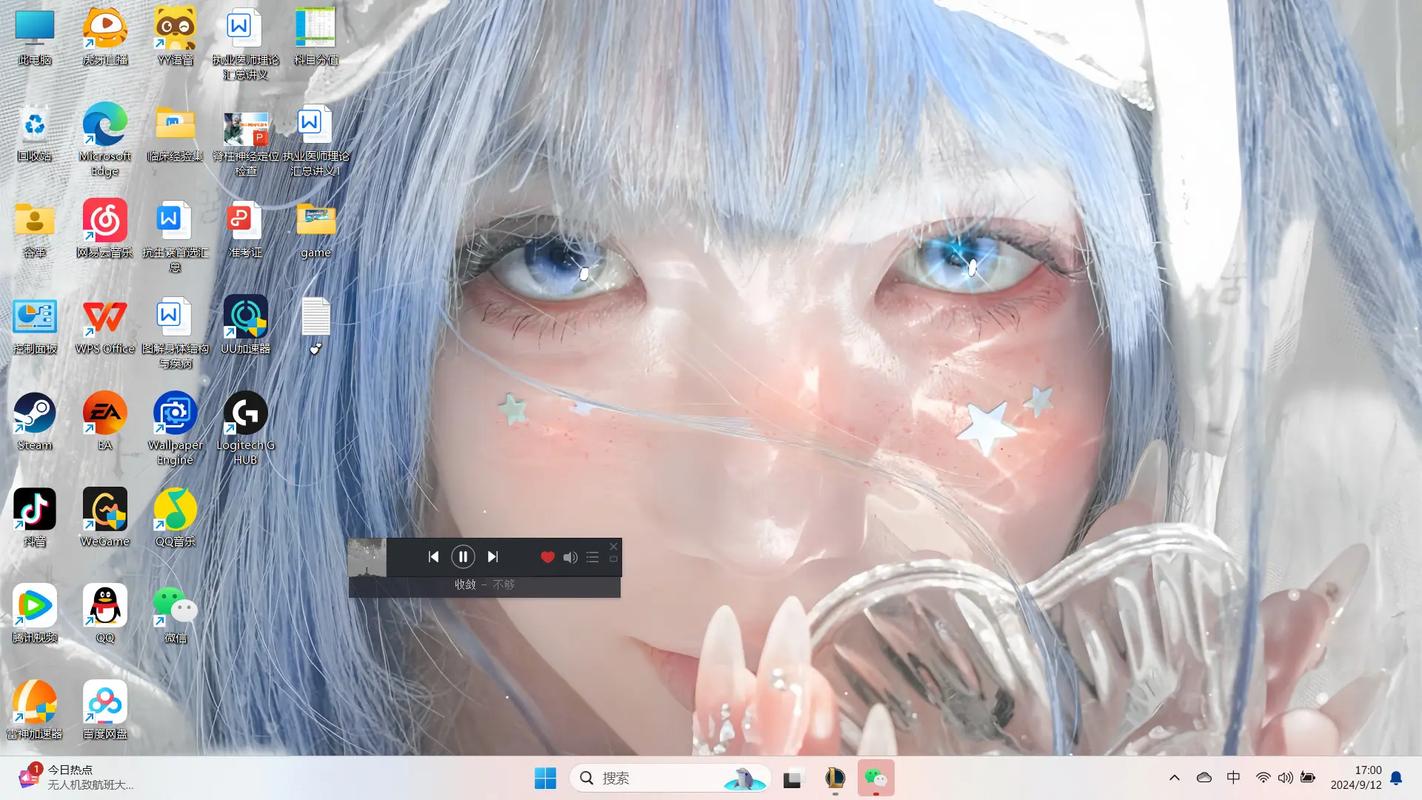Image resolution: width=1422 pixels, height=800 pixels.
Task: Open Task View on the taskbar
Action: pyautogui.click(x=792, y=778)
